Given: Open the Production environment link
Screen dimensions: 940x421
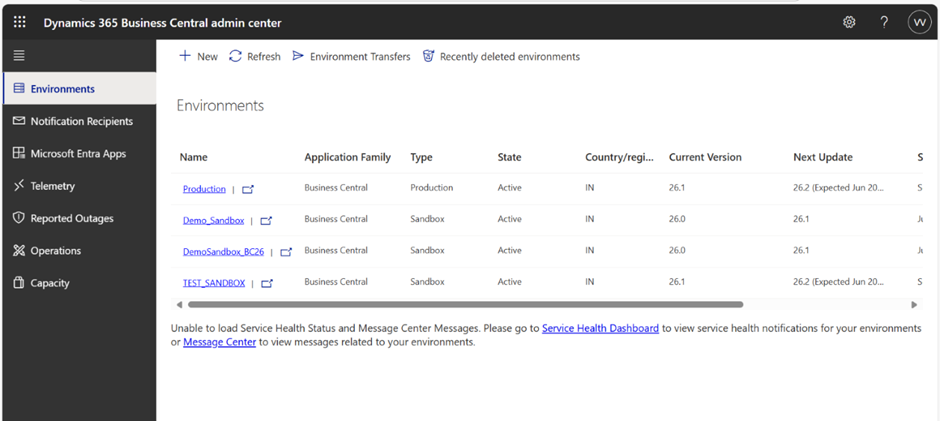Looking at the screenshot, I should pos(204,189).
